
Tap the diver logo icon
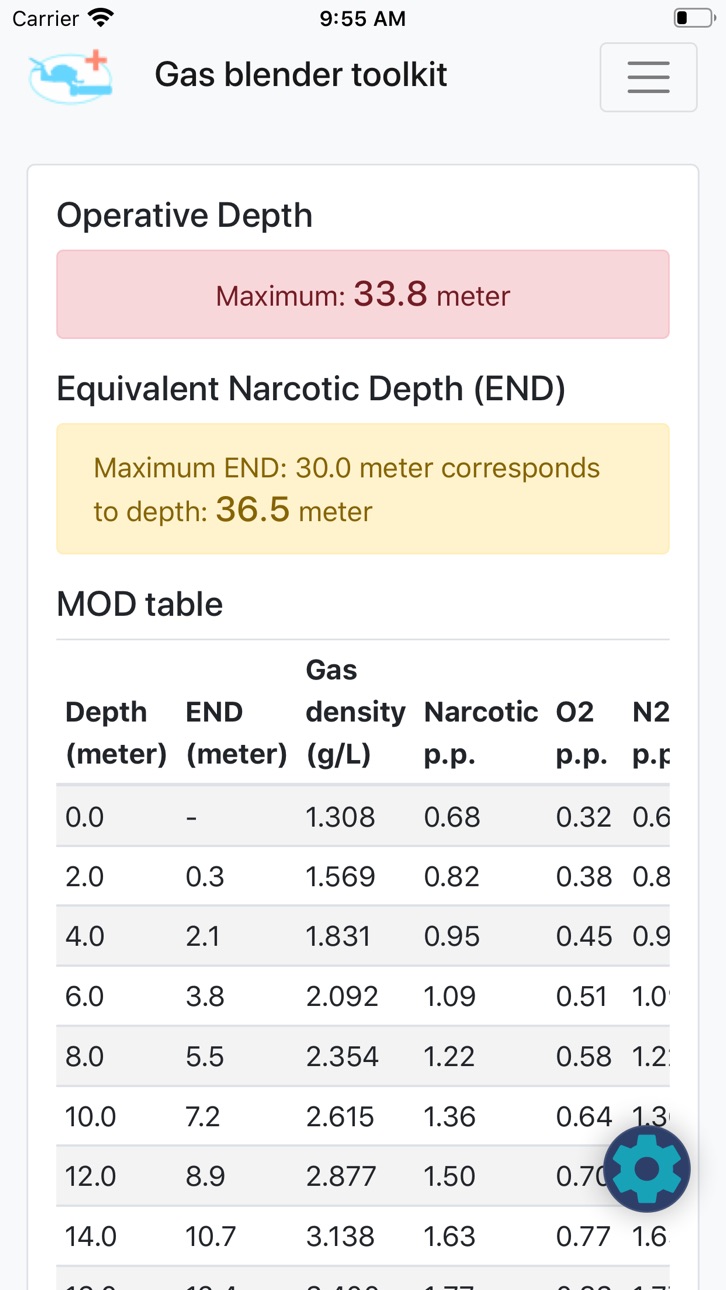click(x=70, y=76)
